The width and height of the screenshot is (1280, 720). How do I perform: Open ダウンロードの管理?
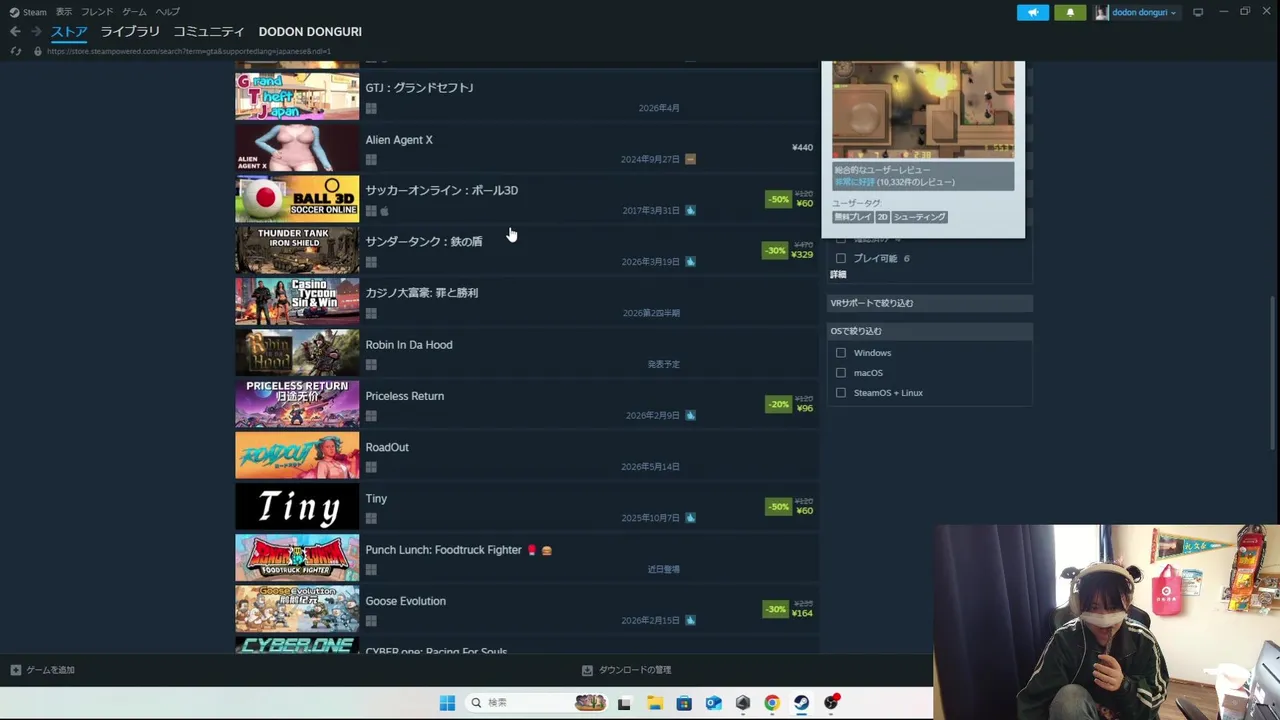click(x=627, y=670)
